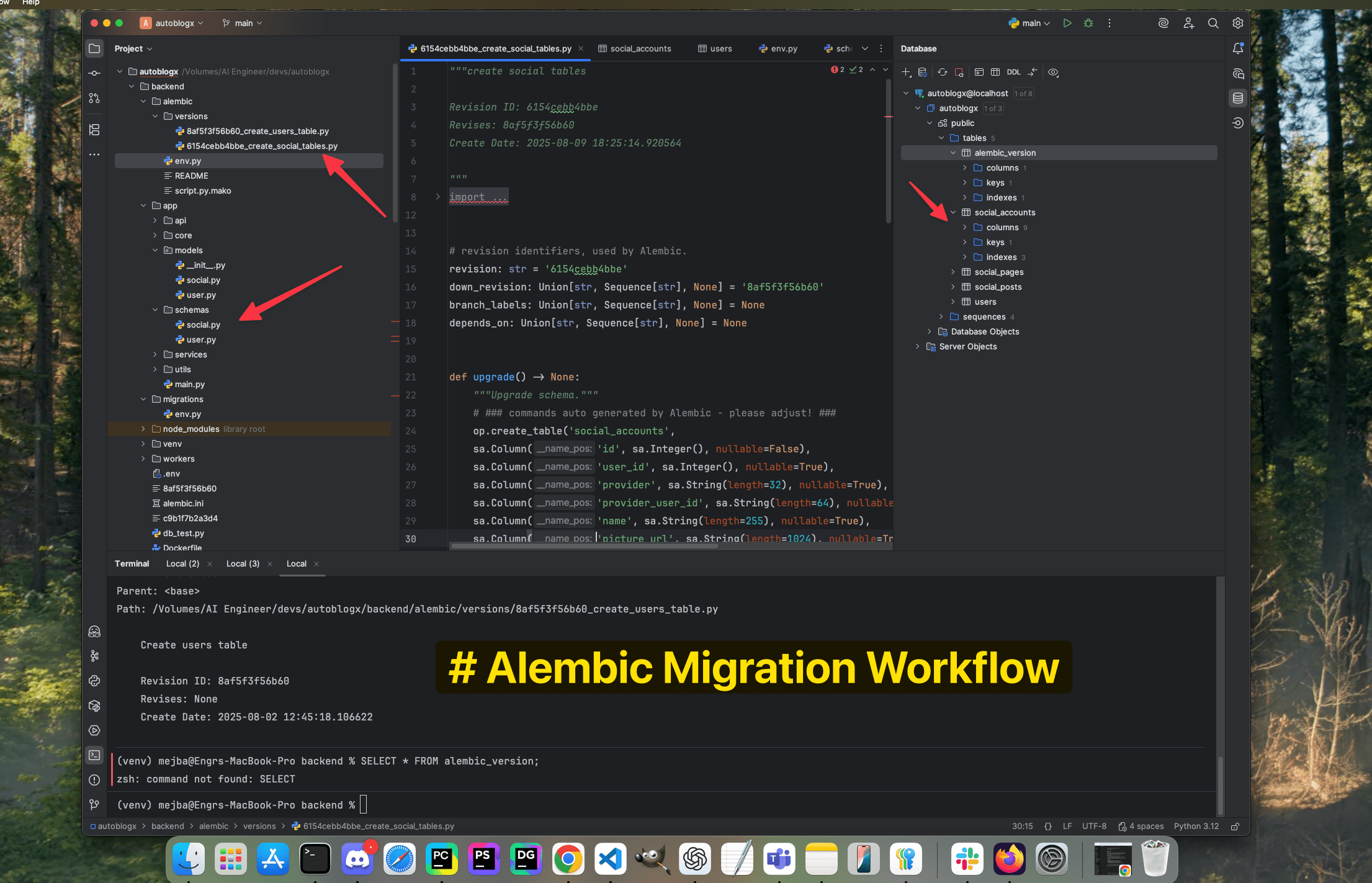Open the main run configuration dropdown
The image size is (1372, 883).
(1029, 23)
